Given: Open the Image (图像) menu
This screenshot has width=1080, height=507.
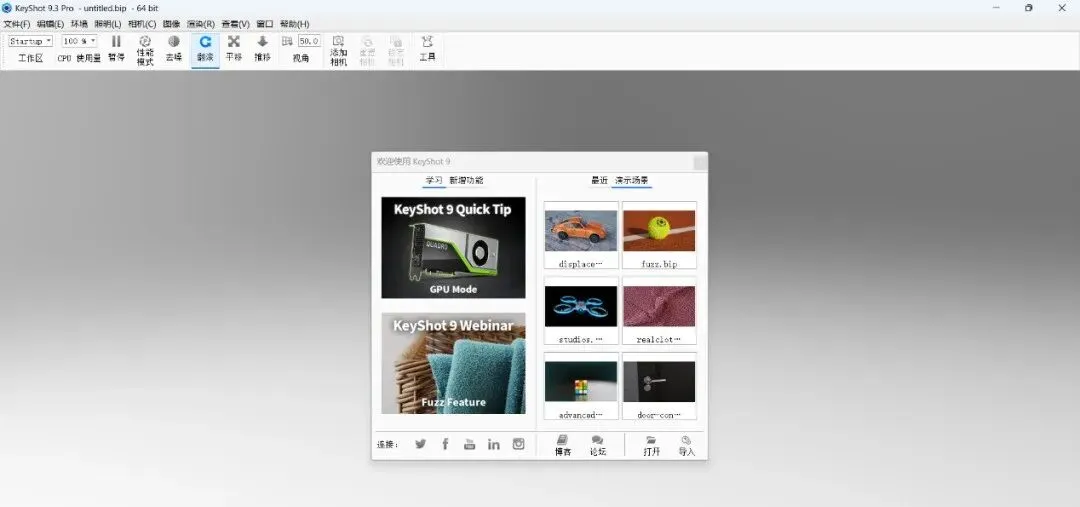Looking at the screenshot, I should [x=172, y=24].
